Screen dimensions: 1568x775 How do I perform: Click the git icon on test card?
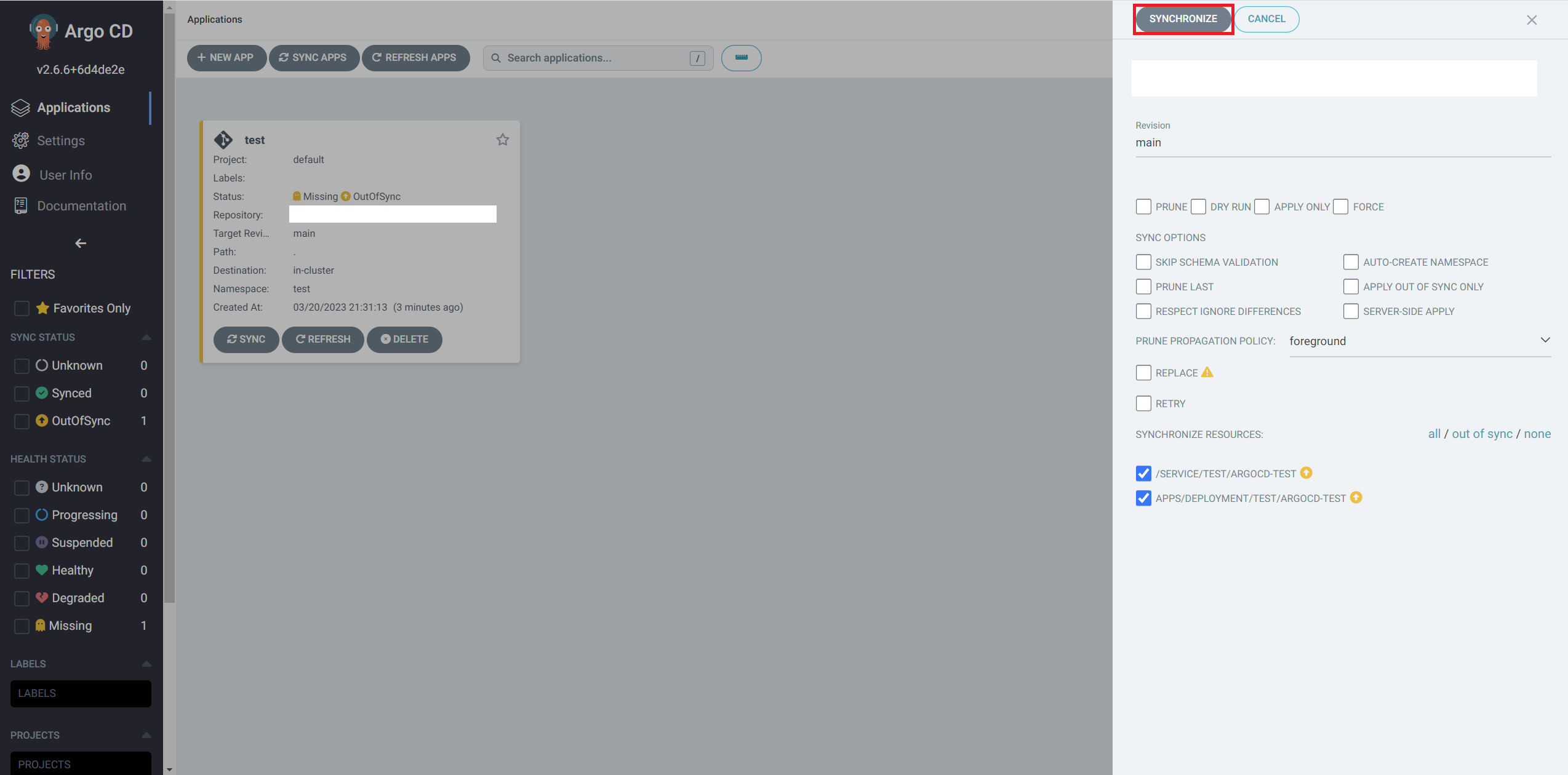223,140
